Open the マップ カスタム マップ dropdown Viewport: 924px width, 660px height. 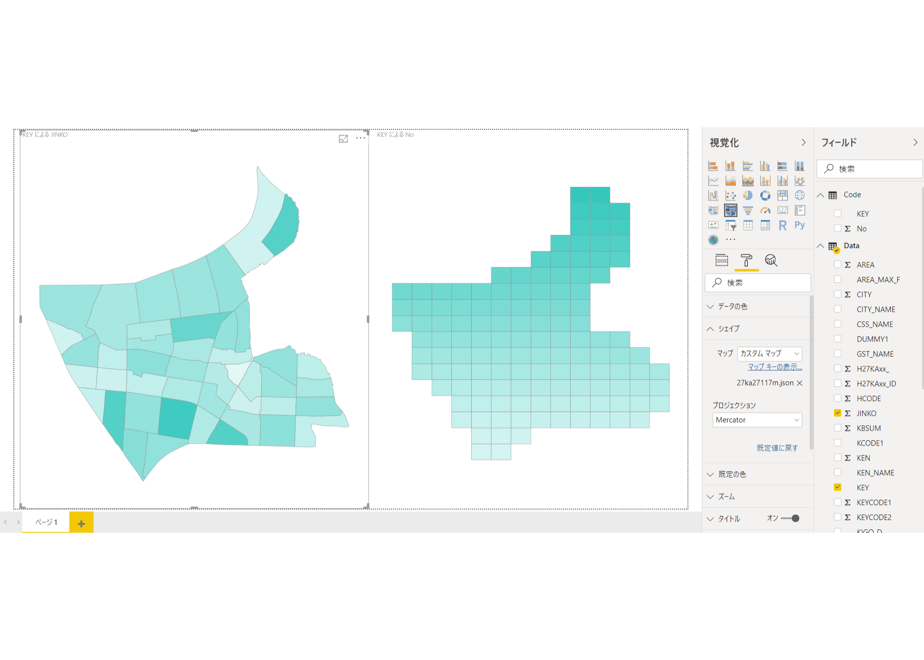770,354
